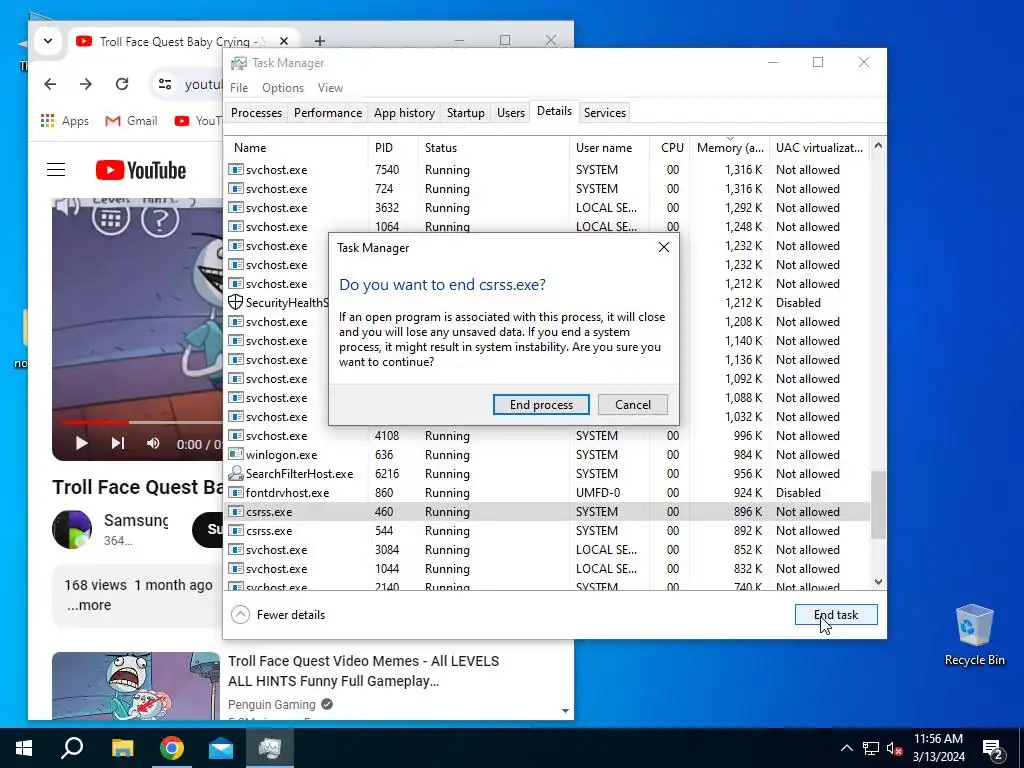Click the winlogon.exe process icon
The width and height of the screenshot is (1024, 768).
click(235, 455)
